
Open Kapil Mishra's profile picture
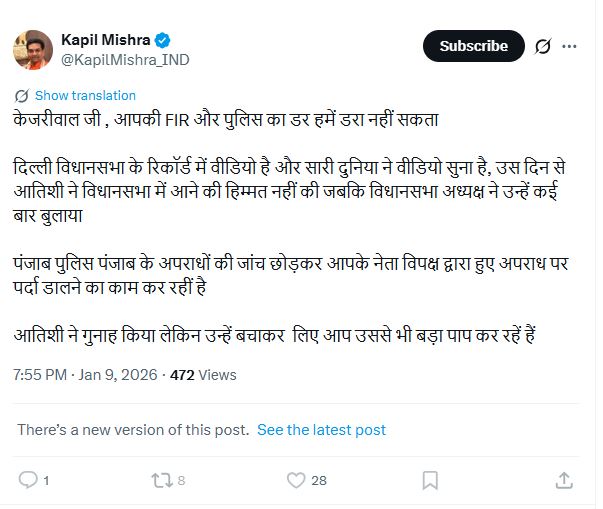(x=33, y=49)
